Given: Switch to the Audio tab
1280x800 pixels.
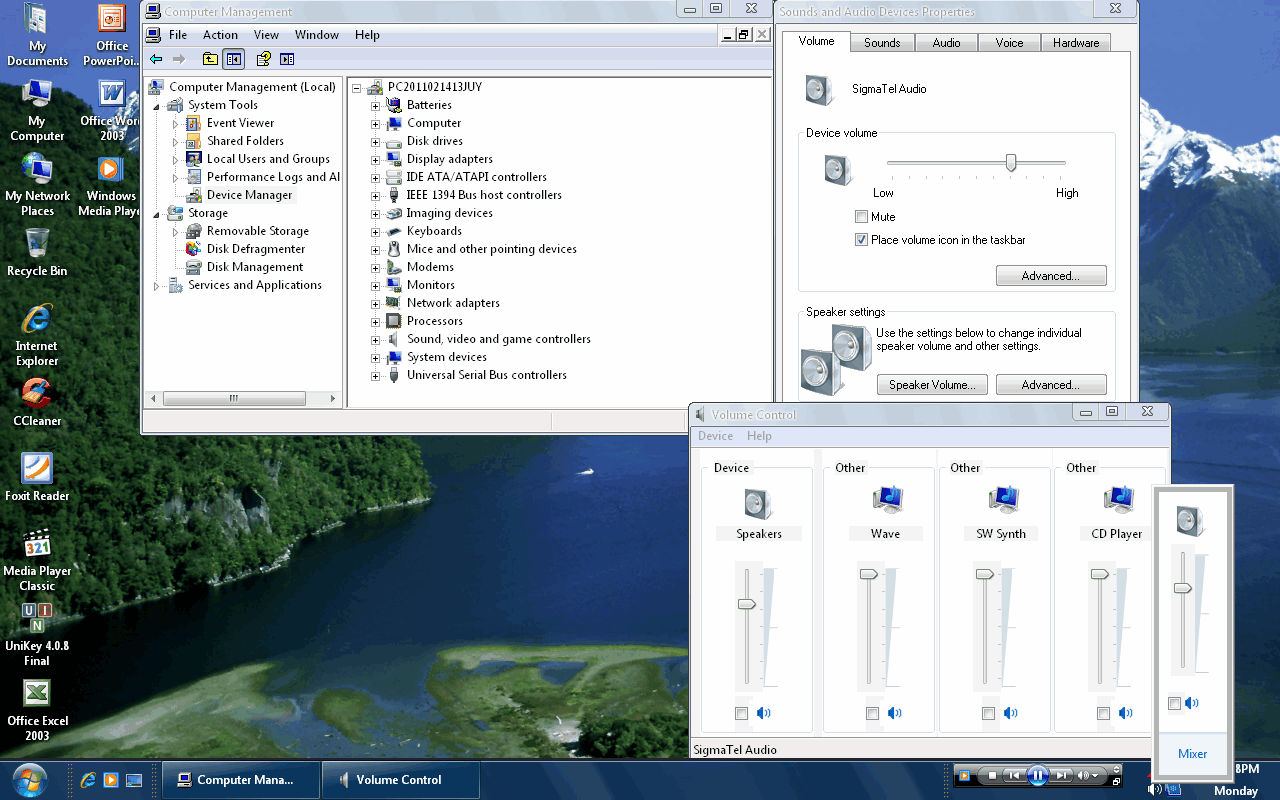Looking at the screenshot, I should pos(946,43).
